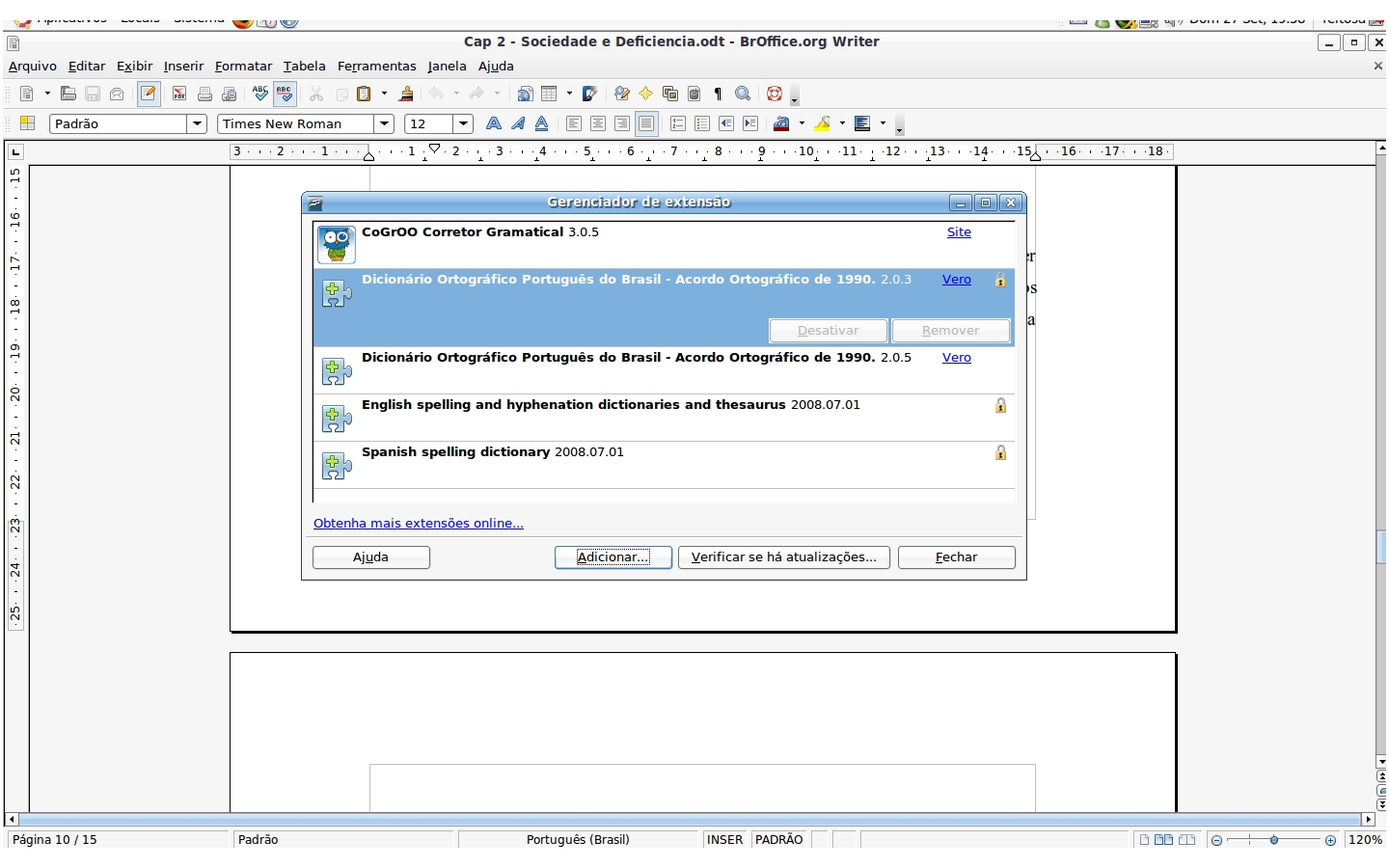Run Spelling and Grammar check icon
Image resolution: width=1389 pixels, height=868 pixels.
tap(260, 94)
